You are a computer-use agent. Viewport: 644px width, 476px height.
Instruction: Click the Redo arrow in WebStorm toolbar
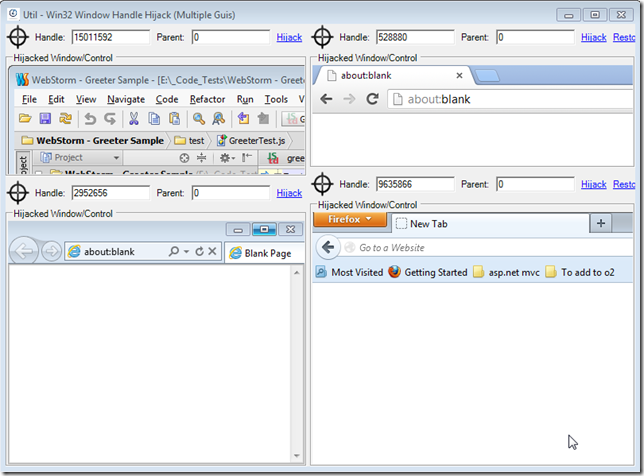coord(110,119)
